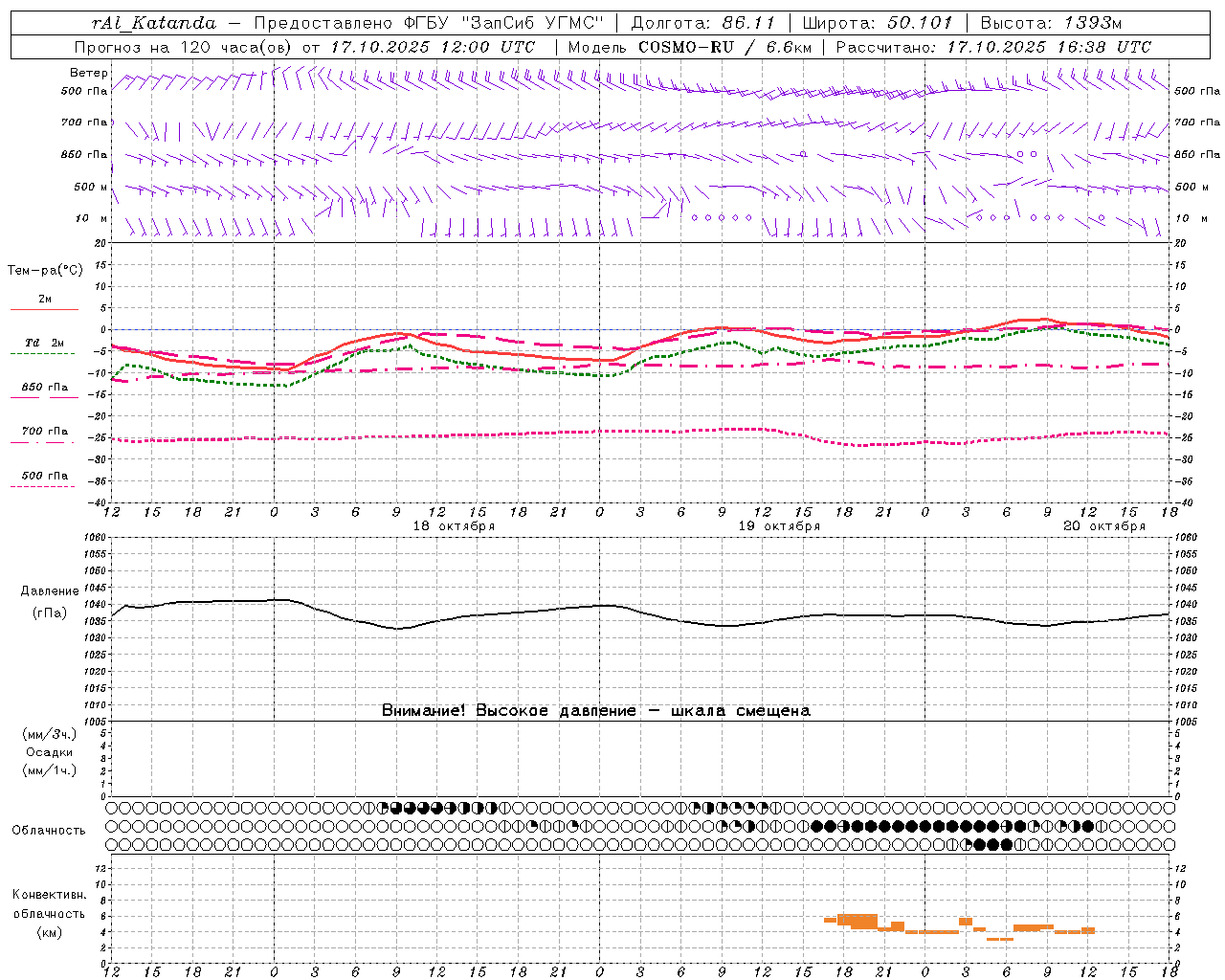Screen dimensions: 1225x980
Task: Click the 2м temperature legend line sample
Action: point(44,309)
